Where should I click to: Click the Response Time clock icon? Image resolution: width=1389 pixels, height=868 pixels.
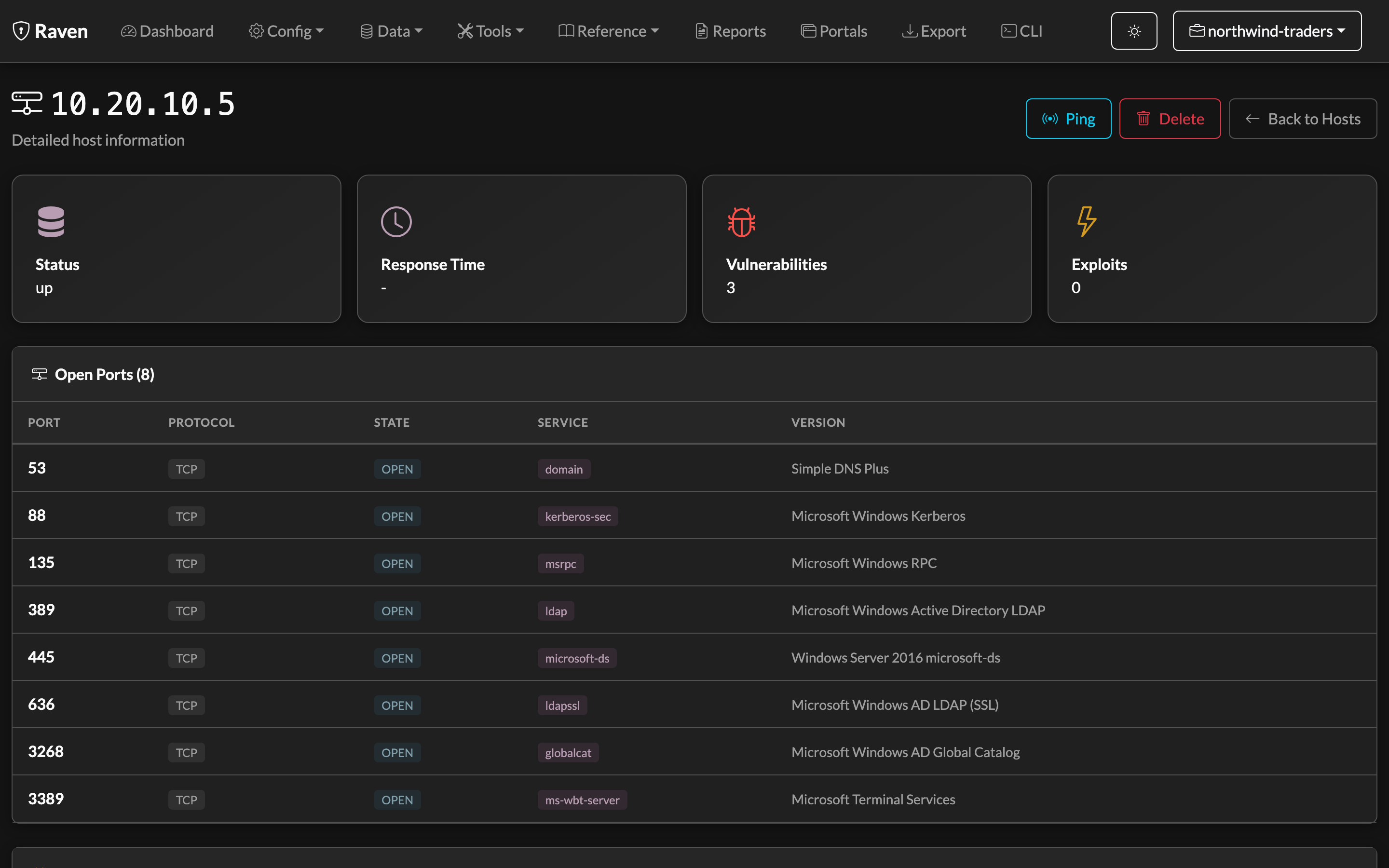click(396, 222)
